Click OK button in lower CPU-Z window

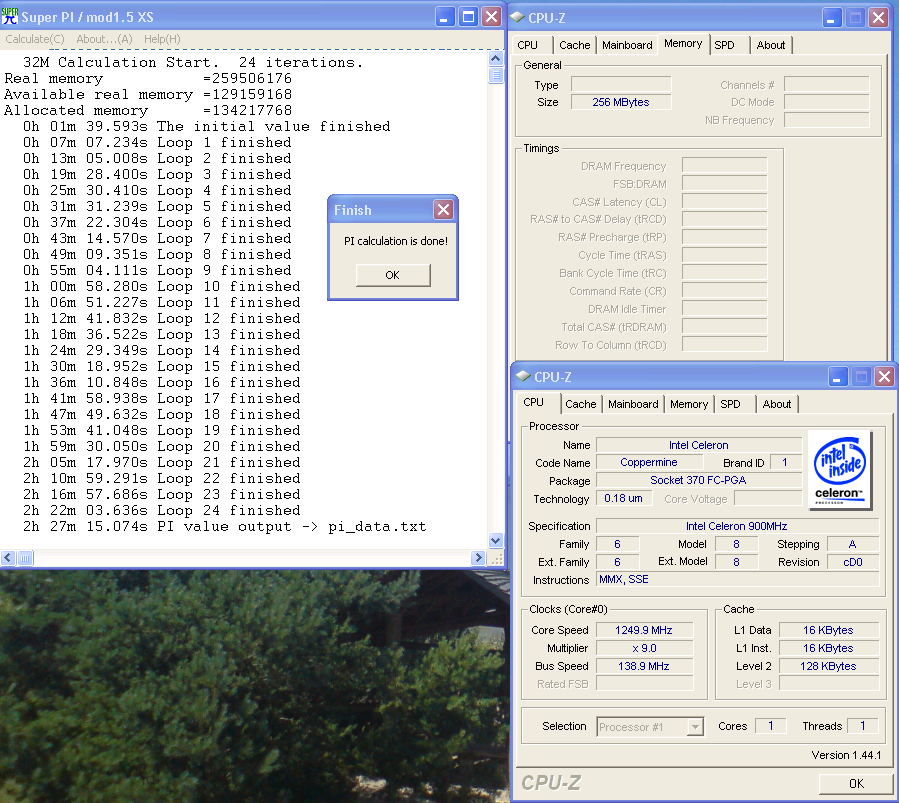(x=855, y=784)
